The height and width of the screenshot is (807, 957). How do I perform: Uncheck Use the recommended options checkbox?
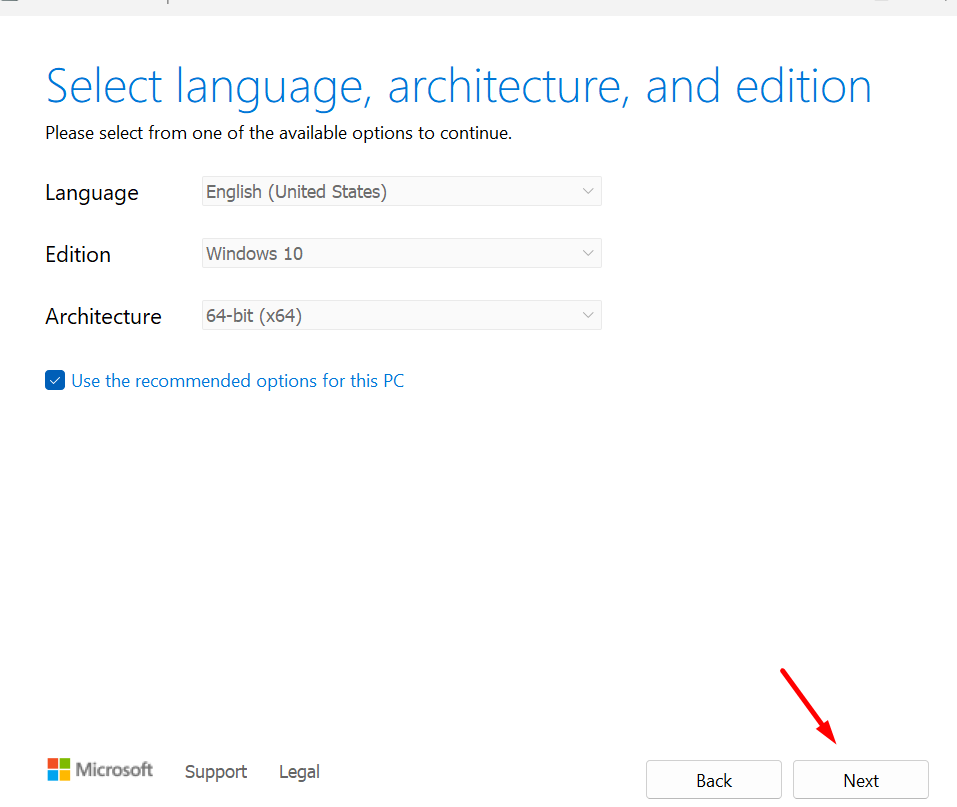(x=55, y=380)
